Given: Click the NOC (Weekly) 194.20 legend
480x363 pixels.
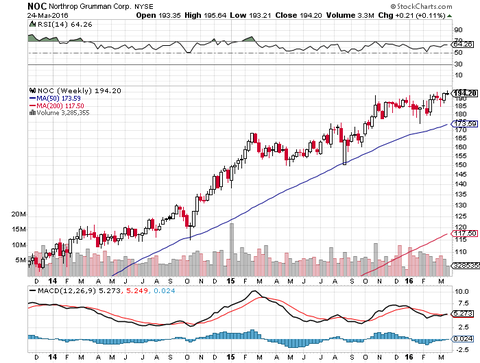Looking at the screenshot, I should pos(79,91).
